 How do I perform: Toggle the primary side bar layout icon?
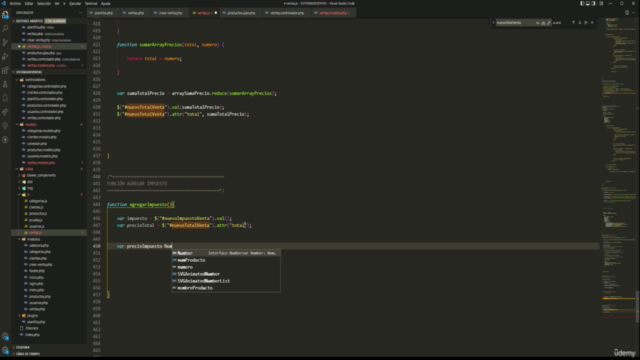coord(582,3)
